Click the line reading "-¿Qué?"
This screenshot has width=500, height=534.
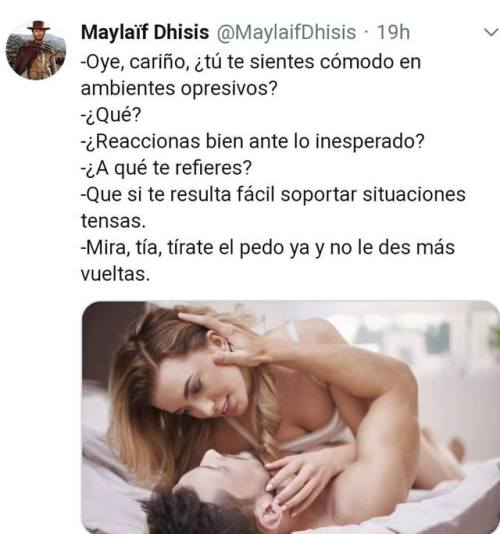point(111,115)
